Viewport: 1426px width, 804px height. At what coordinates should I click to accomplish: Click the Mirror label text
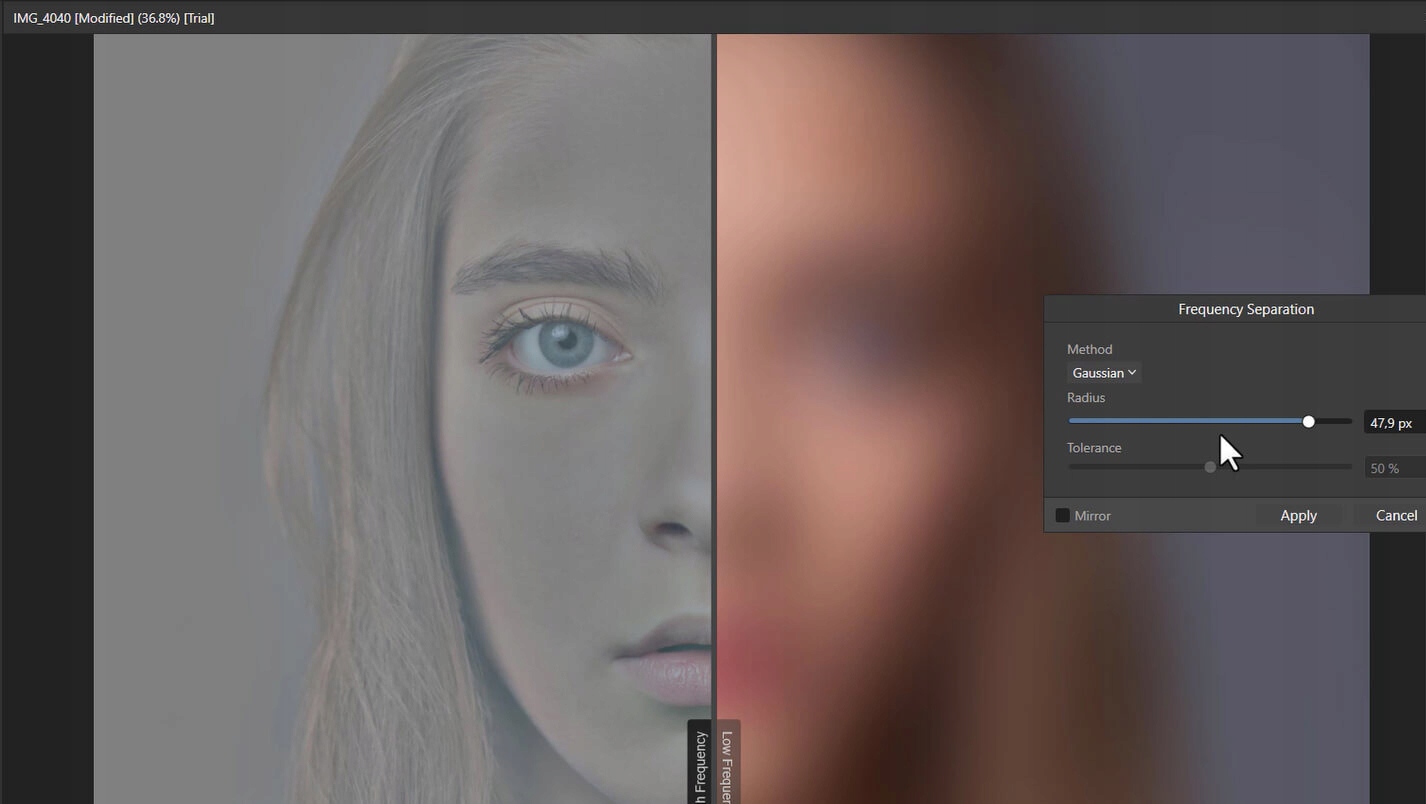[x=1092, y=516]
